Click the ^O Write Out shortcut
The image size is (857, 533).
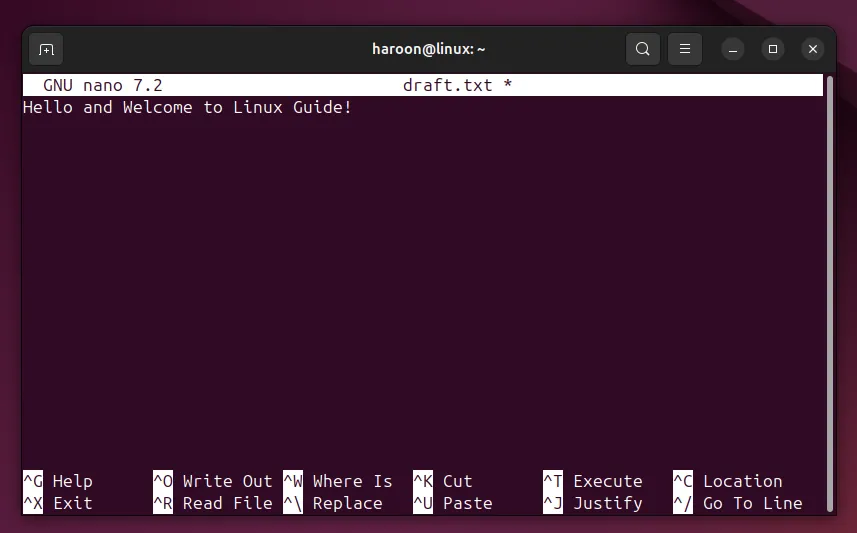[212, 481]
